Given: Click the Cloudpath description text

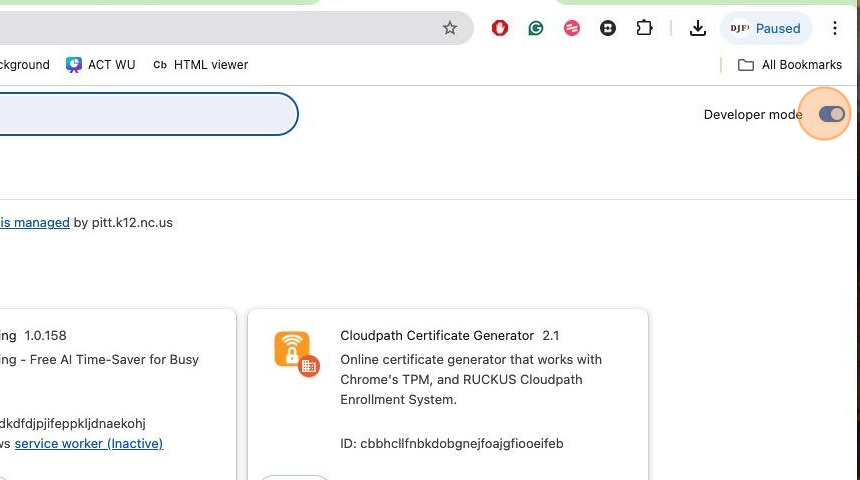Looking at the screenshot, I should pos(471,380).
